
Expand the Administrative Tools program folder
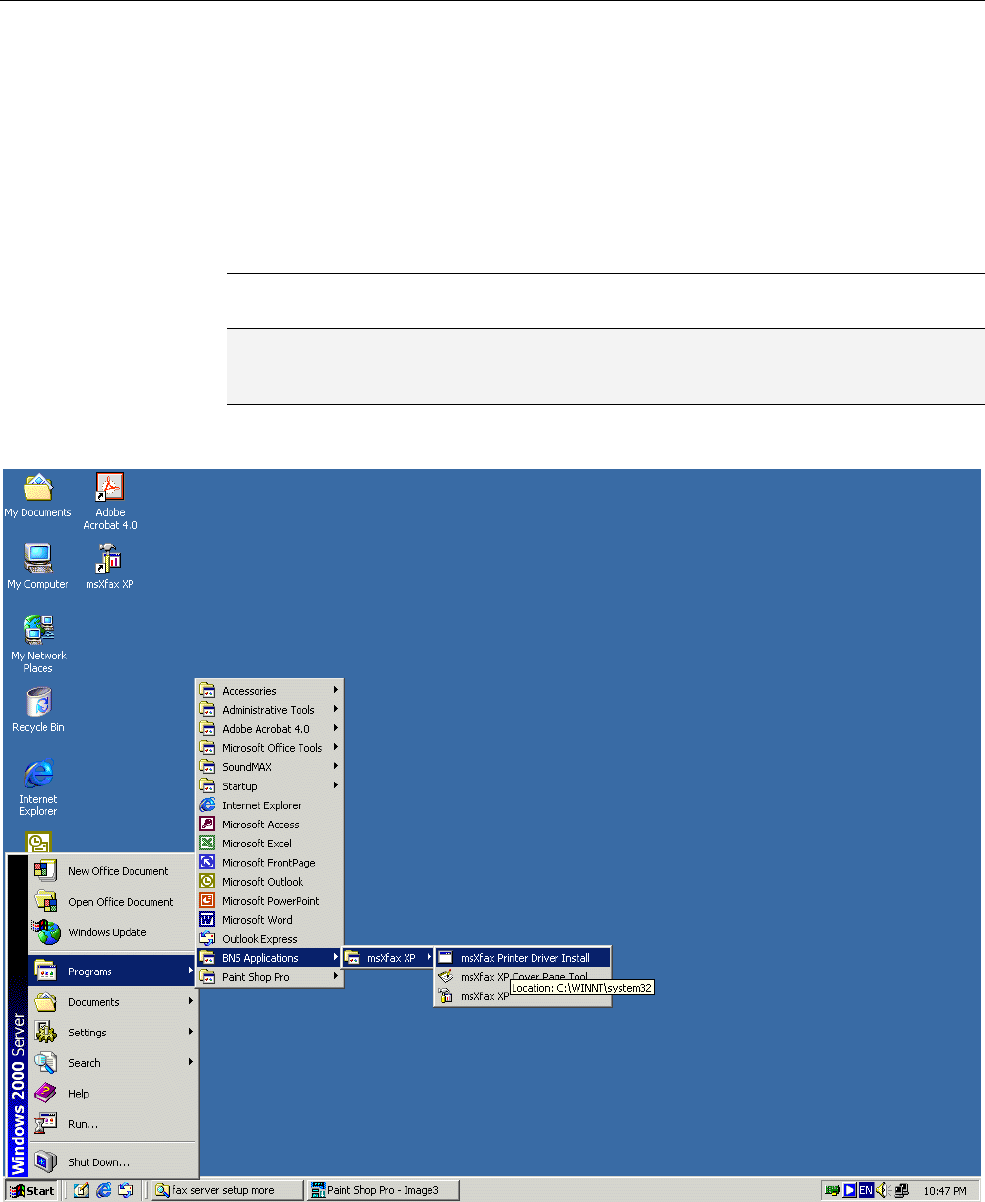(x=270, y=709)
